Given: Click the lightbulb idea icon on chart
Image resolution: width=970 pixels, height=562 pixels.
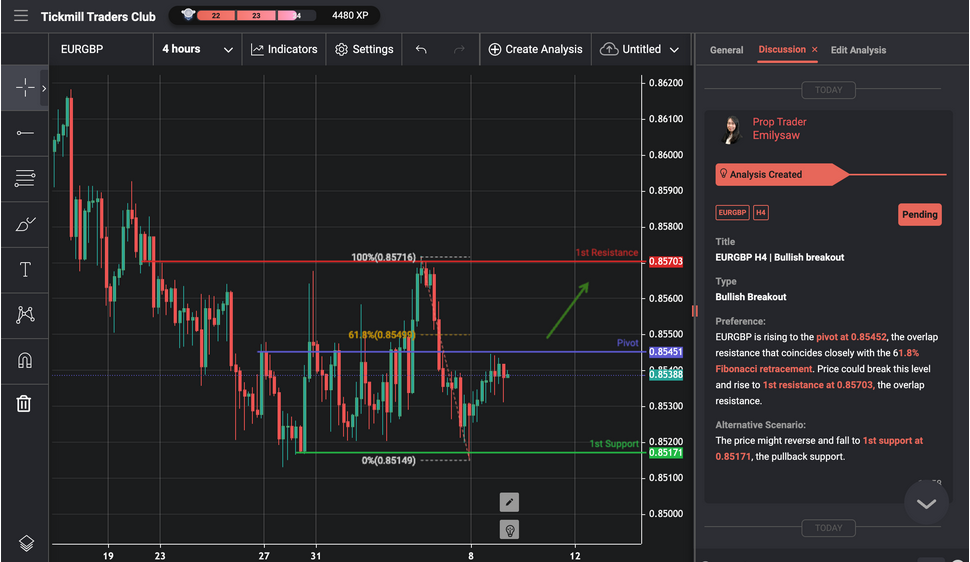Looking at the screenshot, I should tap(509, 530).
